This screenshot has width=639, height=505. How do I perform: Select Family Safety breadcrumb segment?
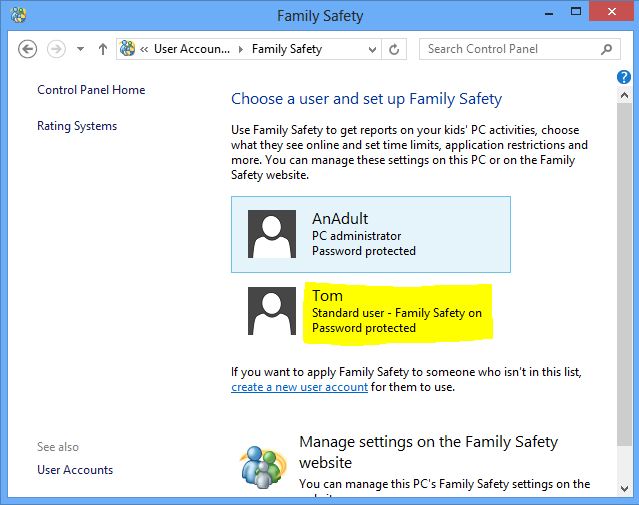(287, 49)
